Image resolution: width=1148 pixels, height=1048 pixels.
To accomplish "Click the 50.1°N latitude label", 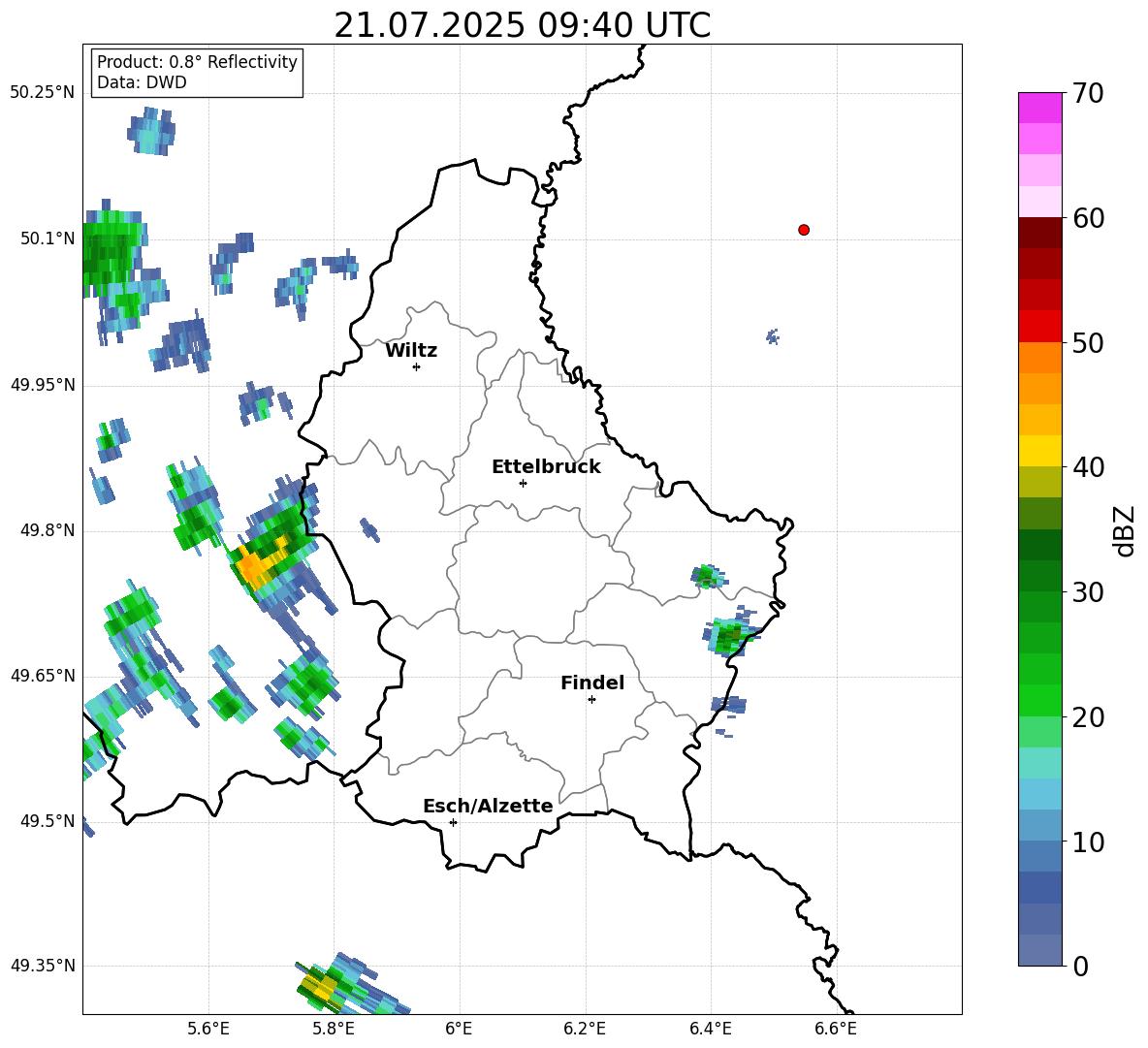I will 47,239.
